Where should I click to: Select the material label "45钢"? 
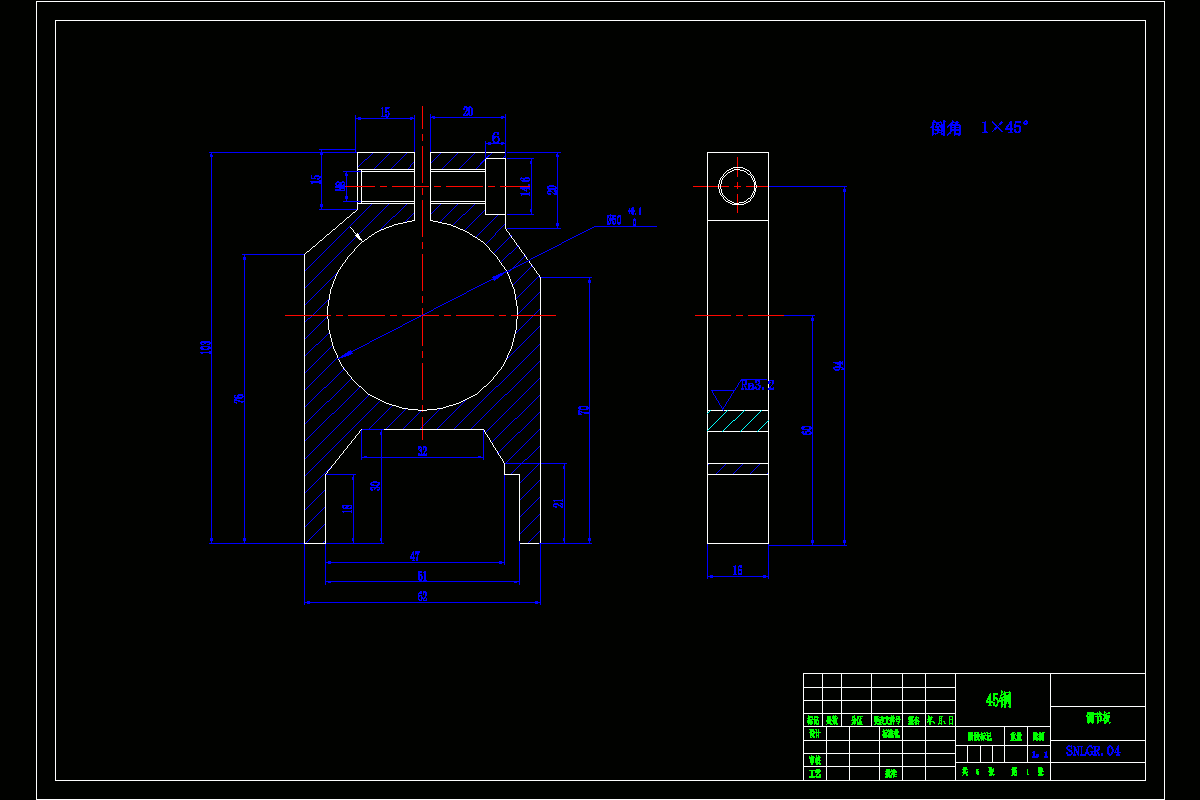[x=998, y=700]
